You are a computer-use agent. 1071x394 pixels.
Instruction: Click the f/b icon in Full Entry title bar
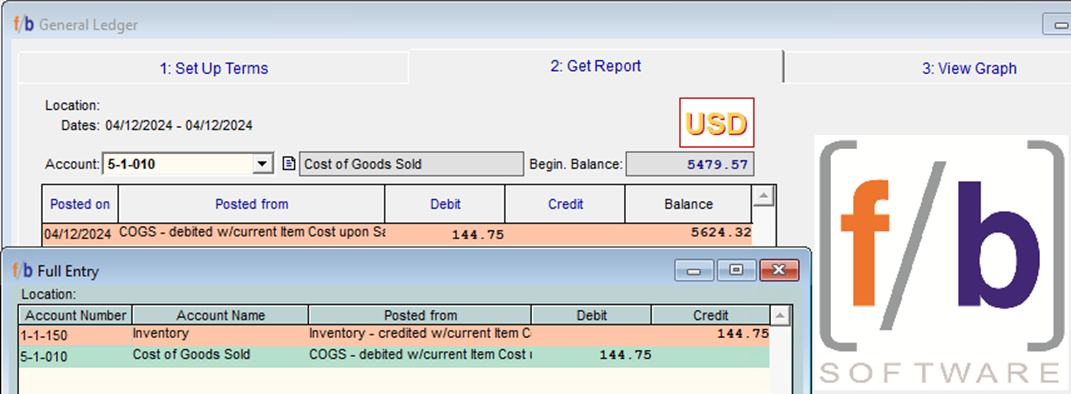(23, 270)
